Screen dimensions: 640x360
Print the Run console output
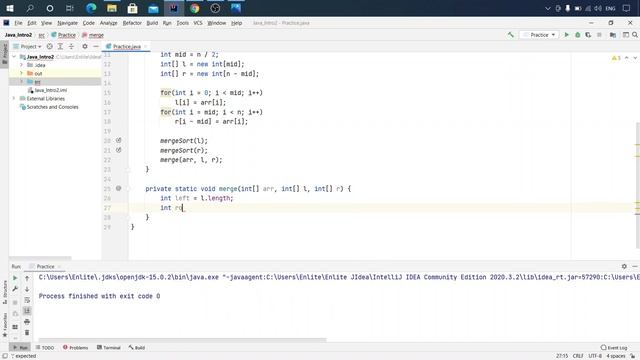(27, 322)
